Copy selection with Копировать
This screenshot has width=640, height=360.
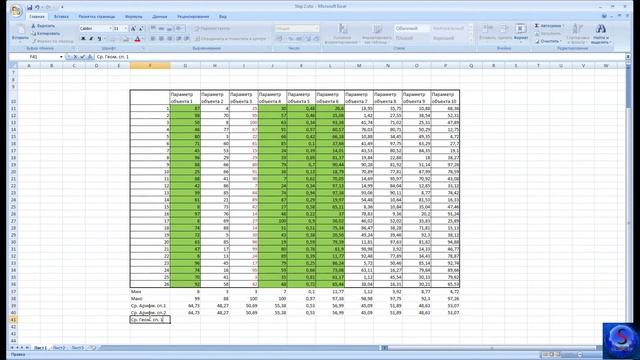(x=46, y=33)
